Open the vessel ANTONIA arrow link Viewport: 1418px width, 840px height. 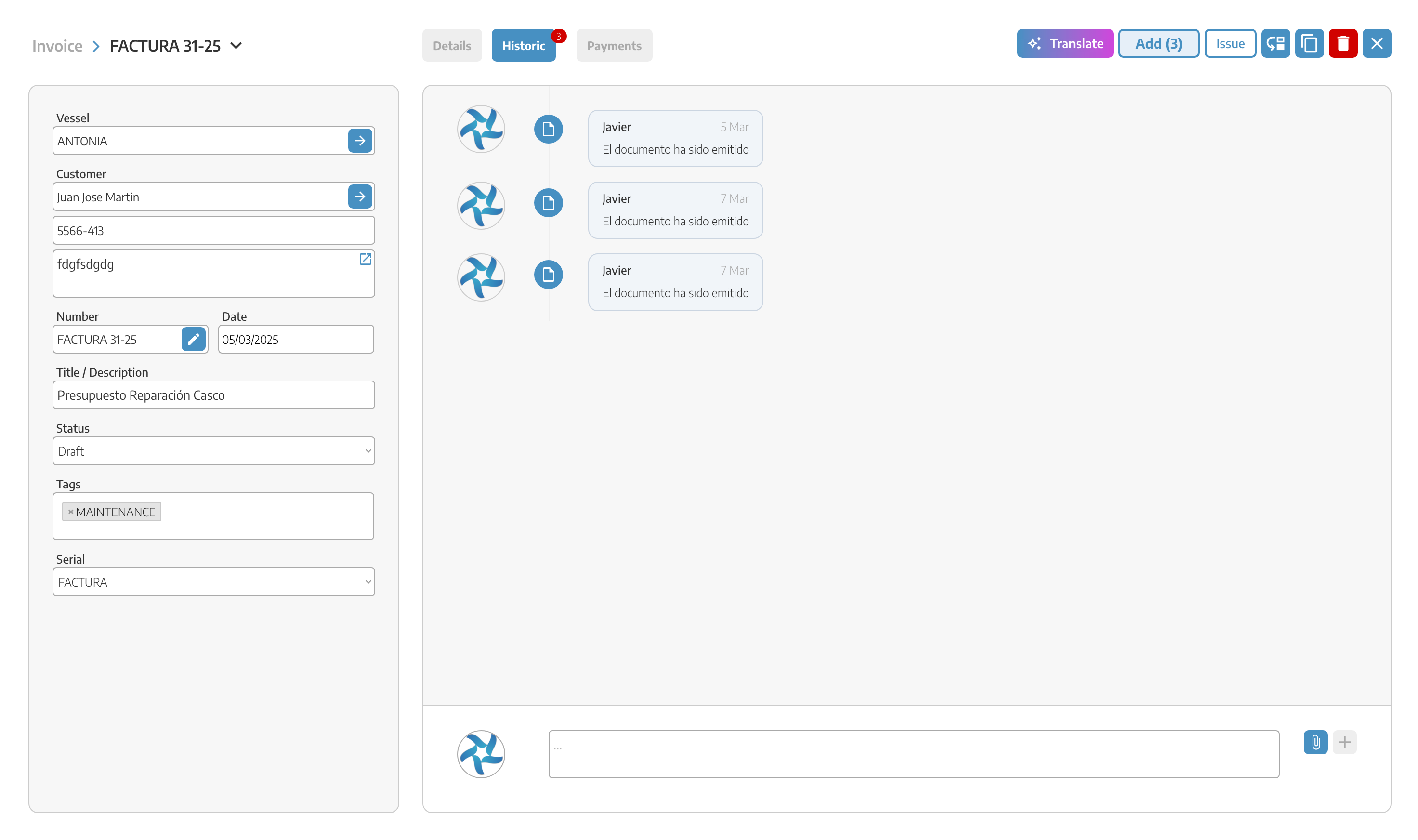pos(360,140)
